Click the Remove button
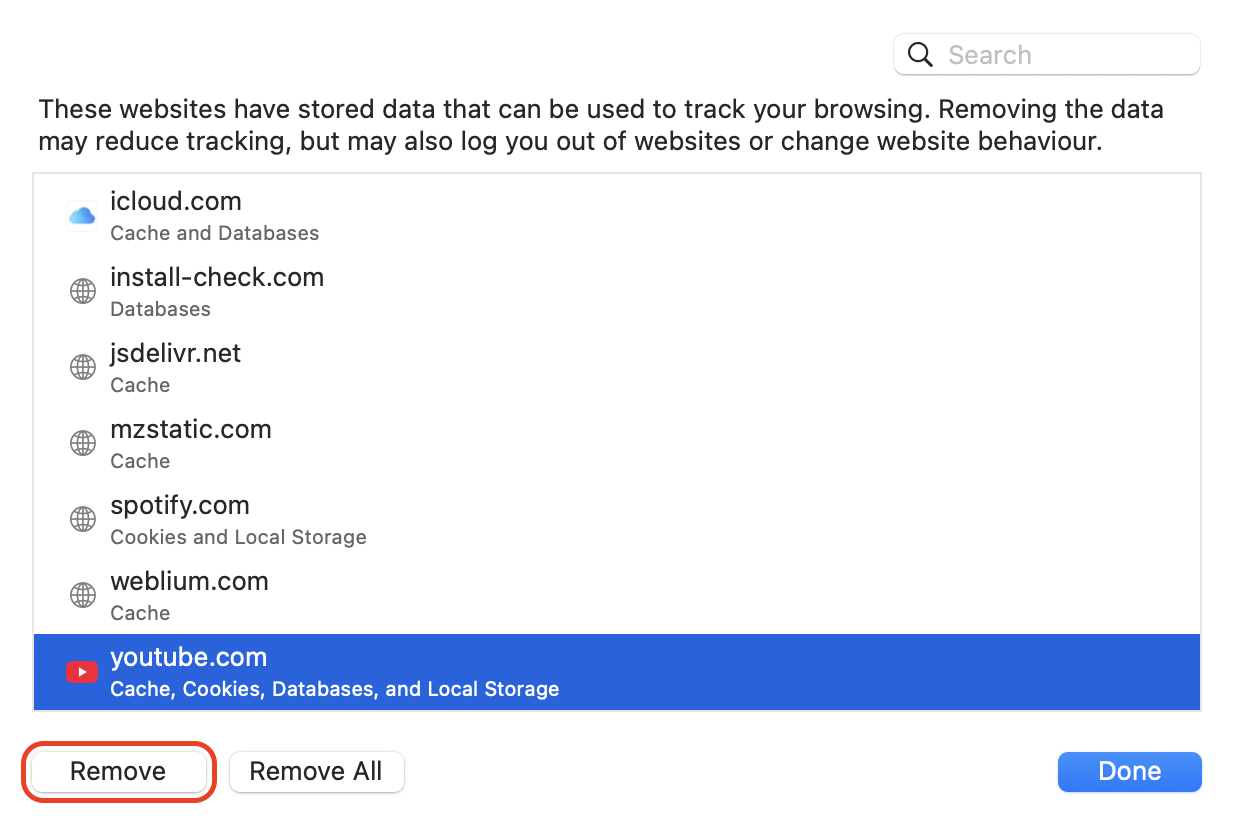This screenshot has height=820, width=1234. 117,771
